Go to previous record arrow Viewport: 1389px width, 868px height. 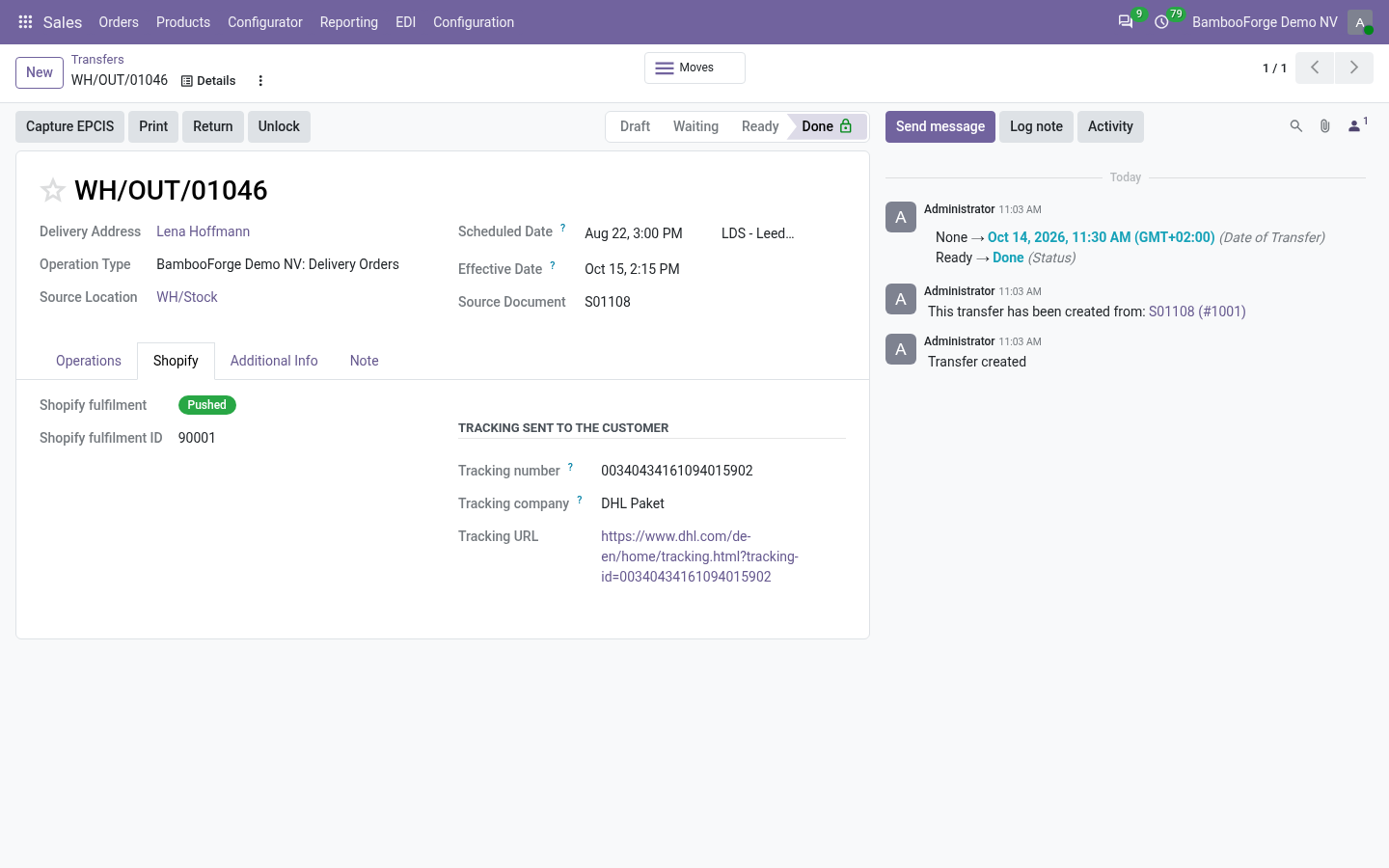point(1315,68)
